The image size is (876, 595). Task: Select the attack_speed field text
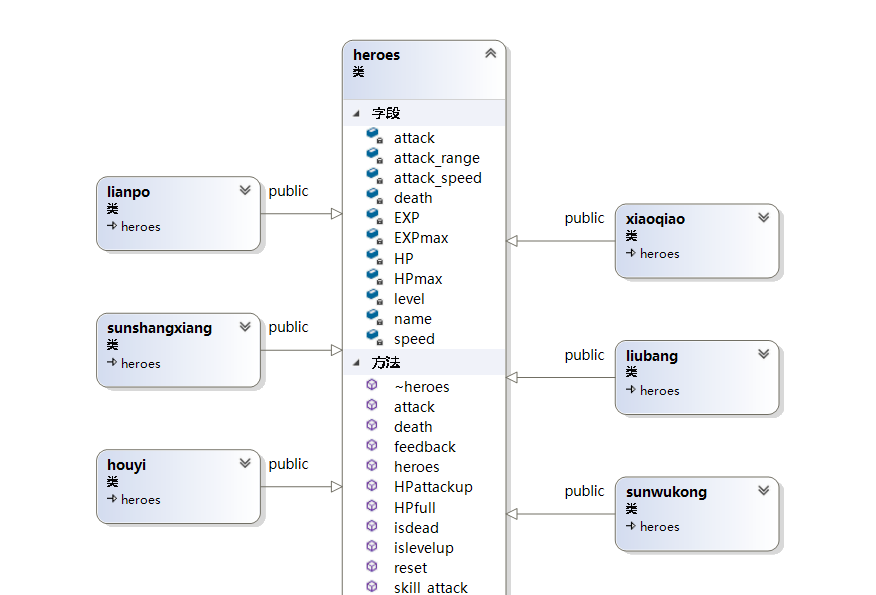click(437, 178)
